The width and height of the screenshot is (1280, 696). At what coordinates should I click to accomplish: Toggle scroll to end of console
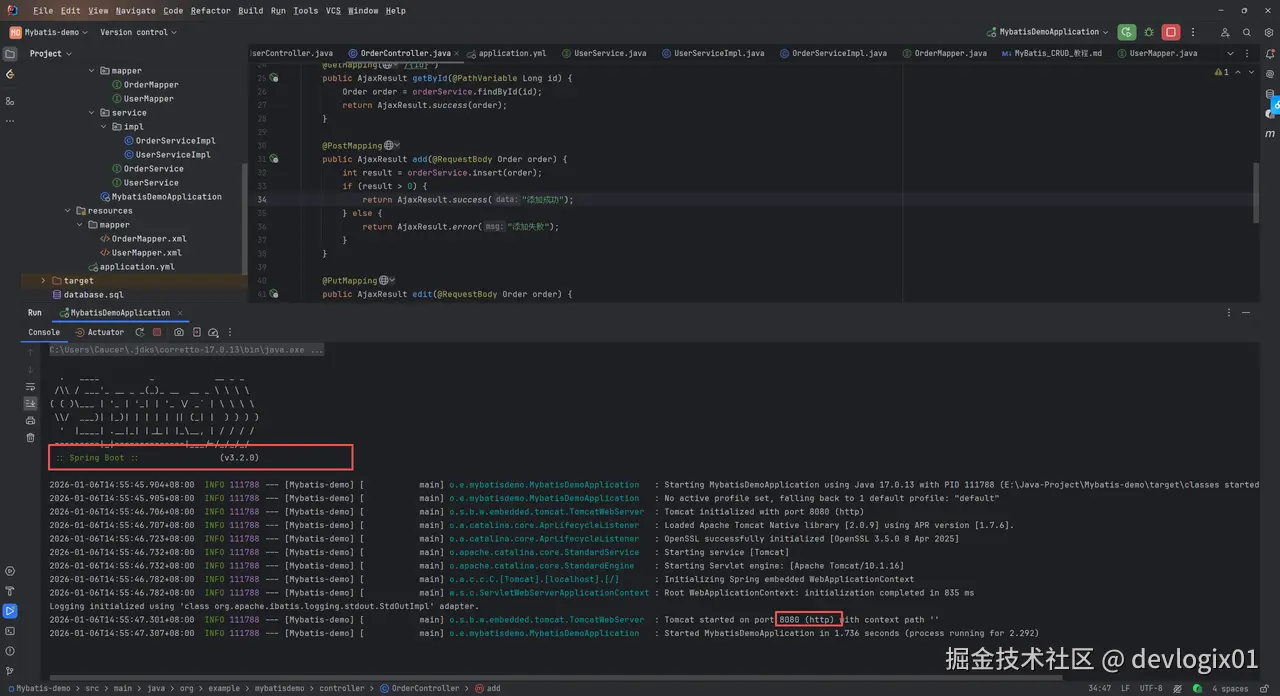pyautogui.click(x=30, y=403)
